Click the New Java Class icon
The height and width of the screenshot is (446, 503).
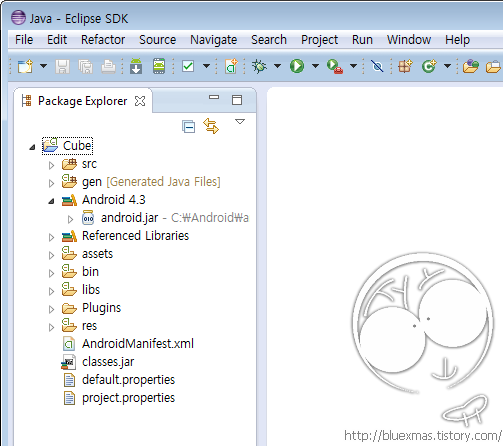(429, 66)
